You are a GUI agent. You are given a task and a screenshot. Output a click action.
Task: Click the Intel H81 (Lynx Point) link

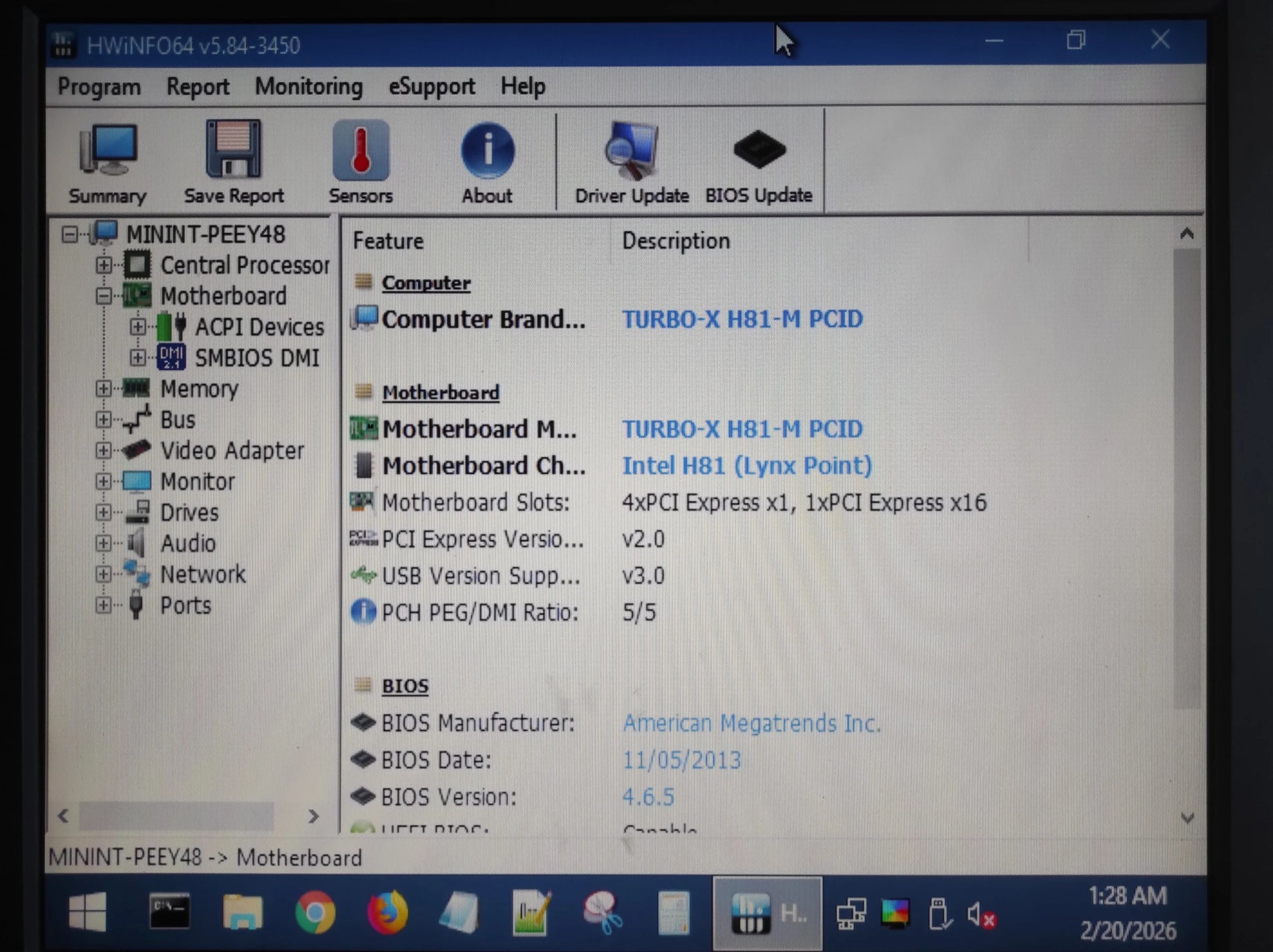click(747, 466)
